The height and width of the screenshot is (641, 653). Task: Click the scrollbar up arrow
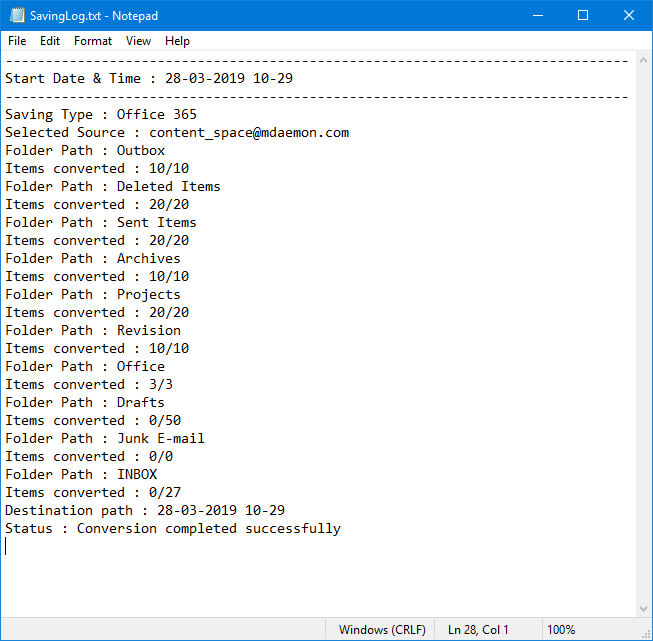643,60
